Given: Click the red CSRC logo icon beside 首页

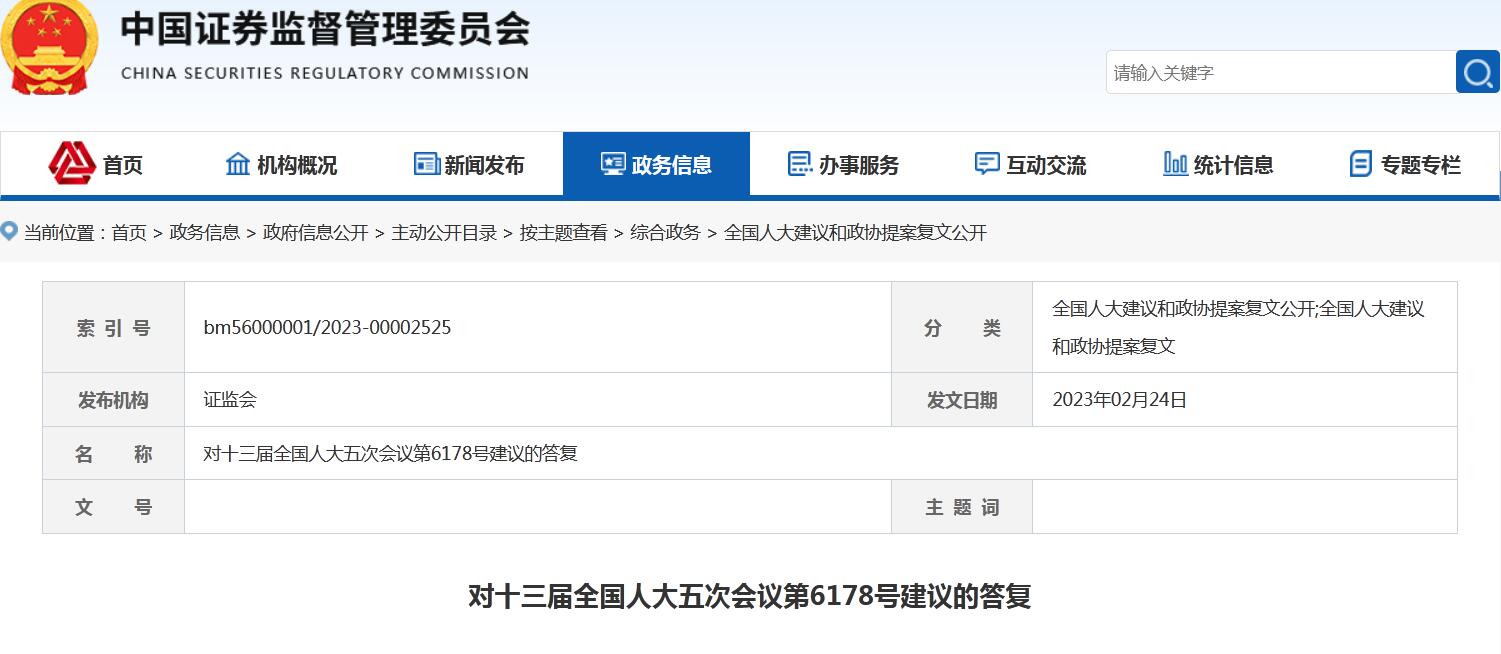Looking at the screenshot, I should (72, 163).
